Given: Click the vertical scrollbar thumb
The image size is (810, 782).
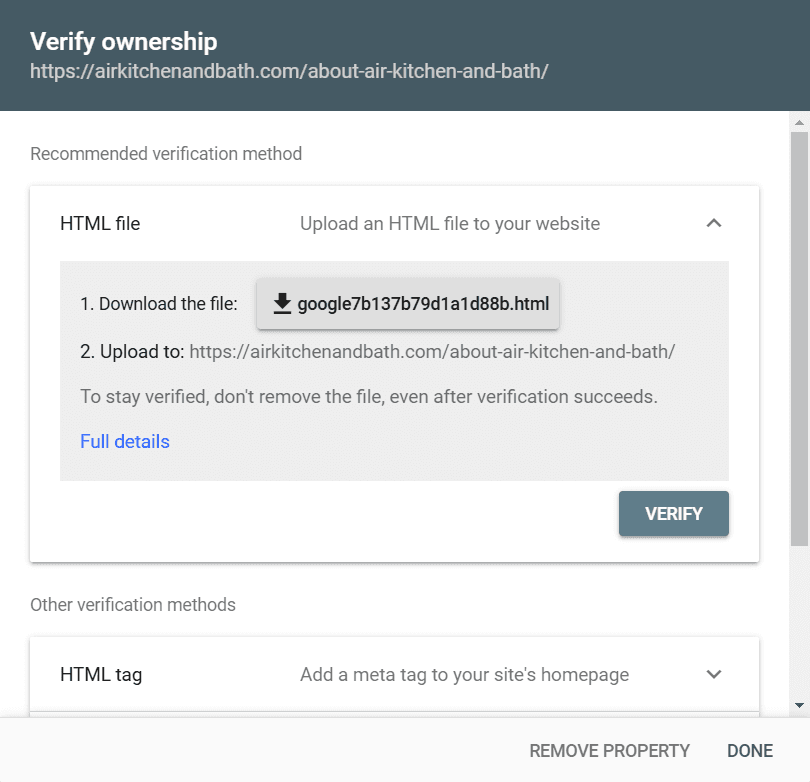Looking at the screenshot, I should click(799, 340).
